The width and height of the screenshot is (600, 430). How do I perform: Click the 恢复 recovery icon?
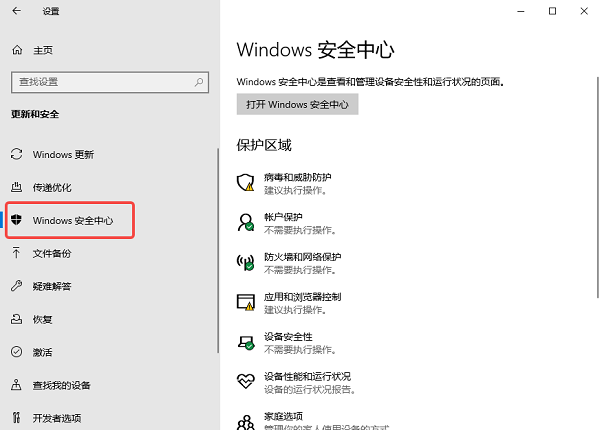tap(16, 319)
